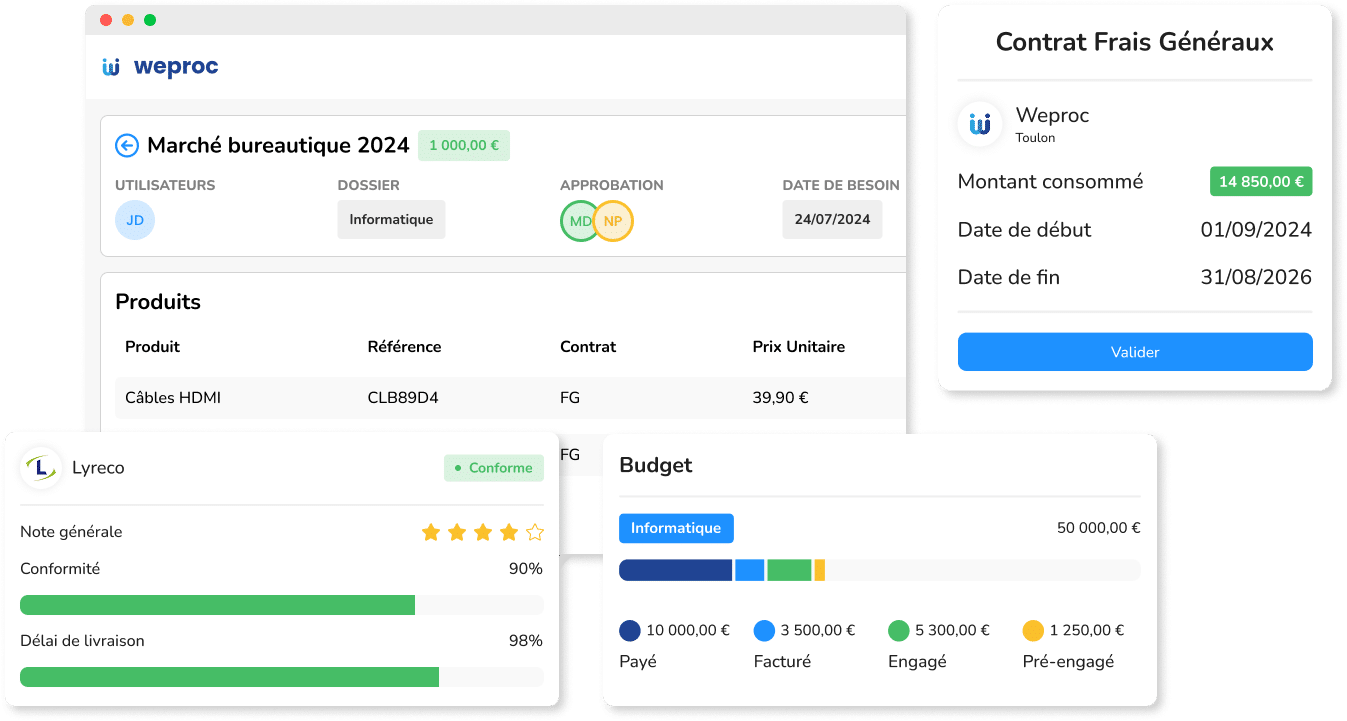Click the Référence column header
The height and width of the screenshot is (721, 1347).
click(x=405, y=347)
